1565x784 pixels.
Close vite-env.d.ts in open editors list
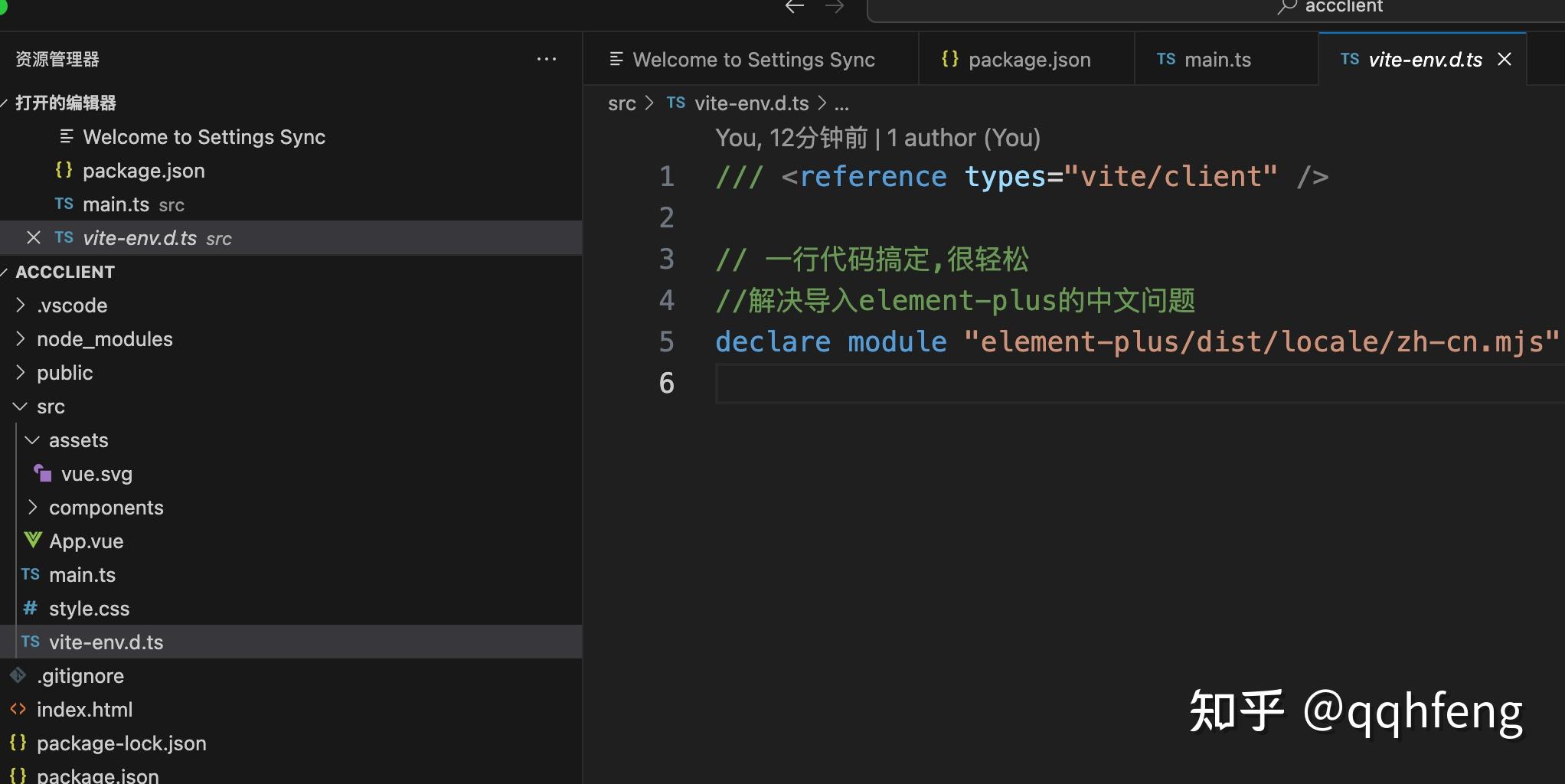(33, 238)
